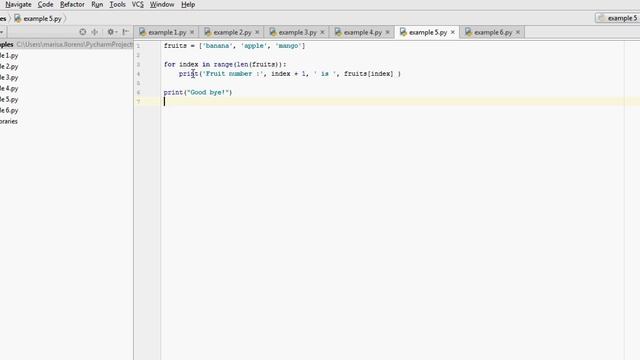Image resolution: width=640 pixels, height=360 pixels.
Task: Select file 3.py in project tree
Action: point(9,78)
